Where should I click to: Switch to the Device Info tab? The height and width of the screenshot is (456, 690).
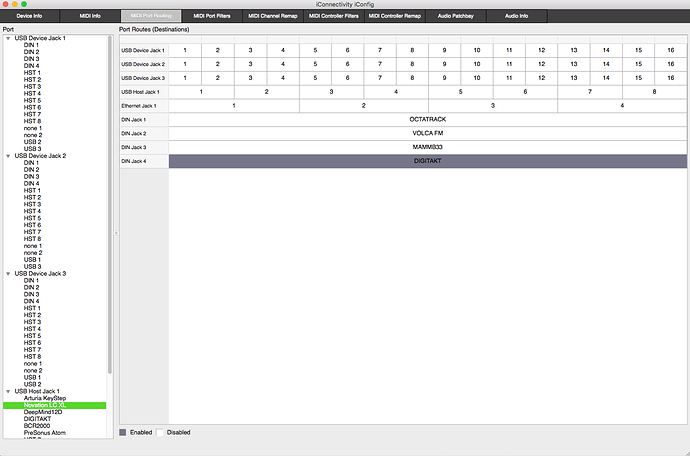[x=29, y=16]
